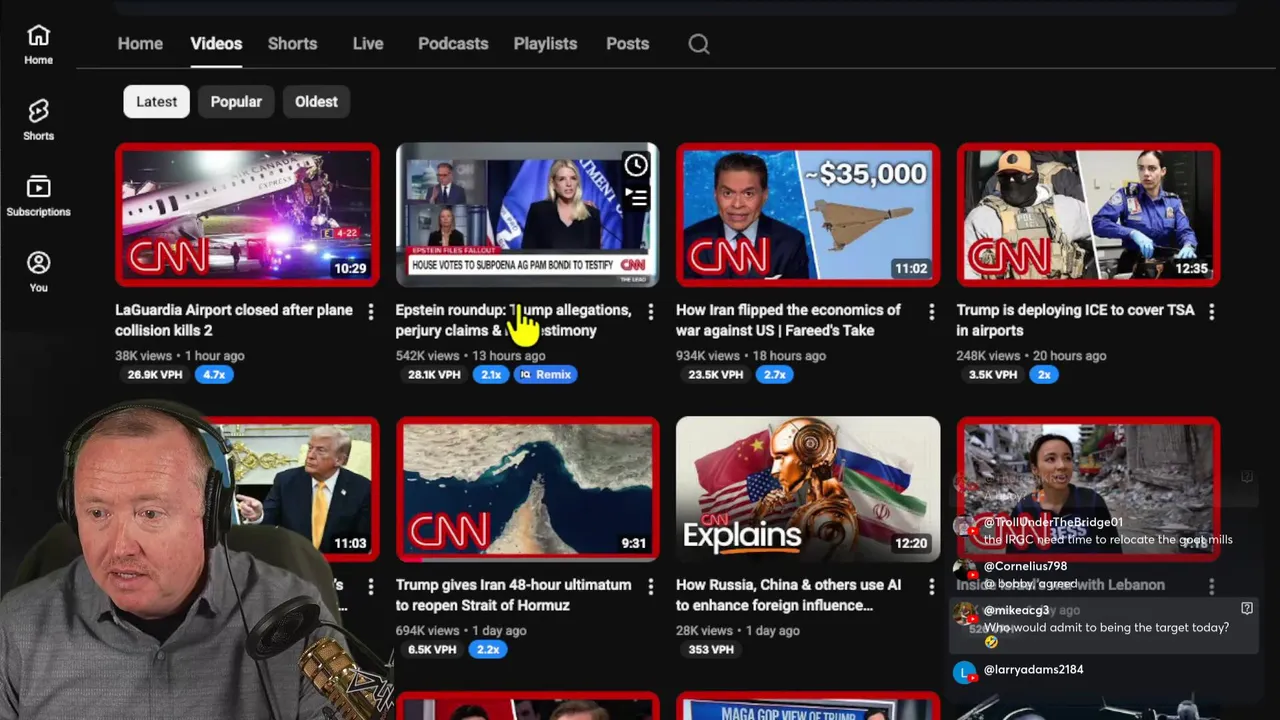Open title 'How Iran flipped the economics of war'
This screenshot has width=1280, height=720.
[x=788, y=320]
